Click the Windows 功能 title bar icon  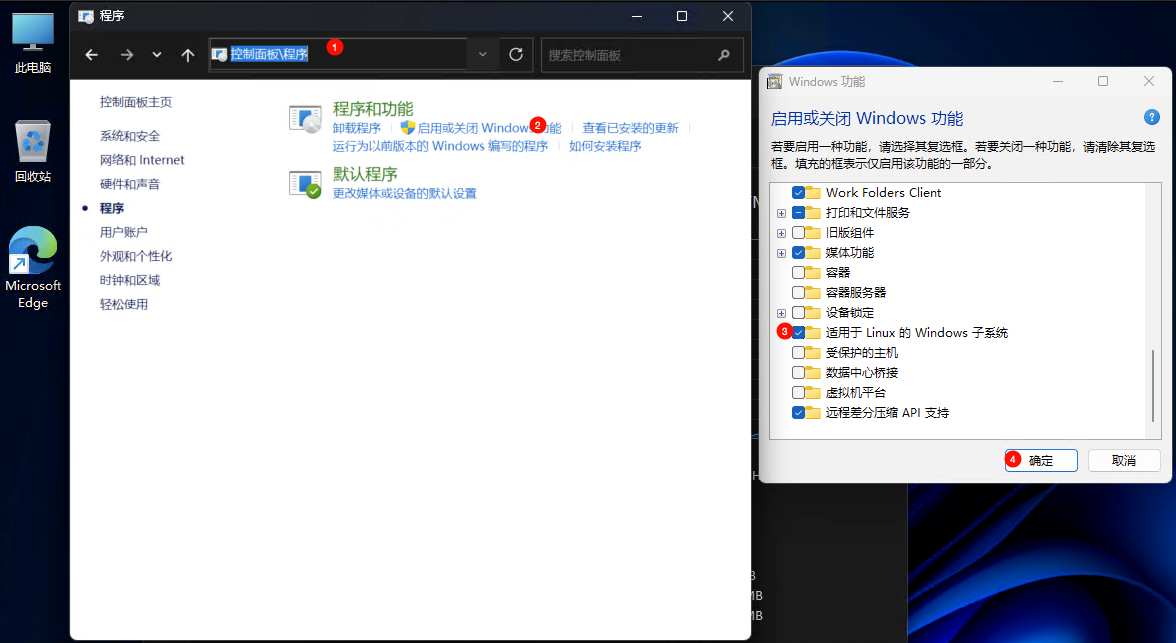[x=775, y=82]
